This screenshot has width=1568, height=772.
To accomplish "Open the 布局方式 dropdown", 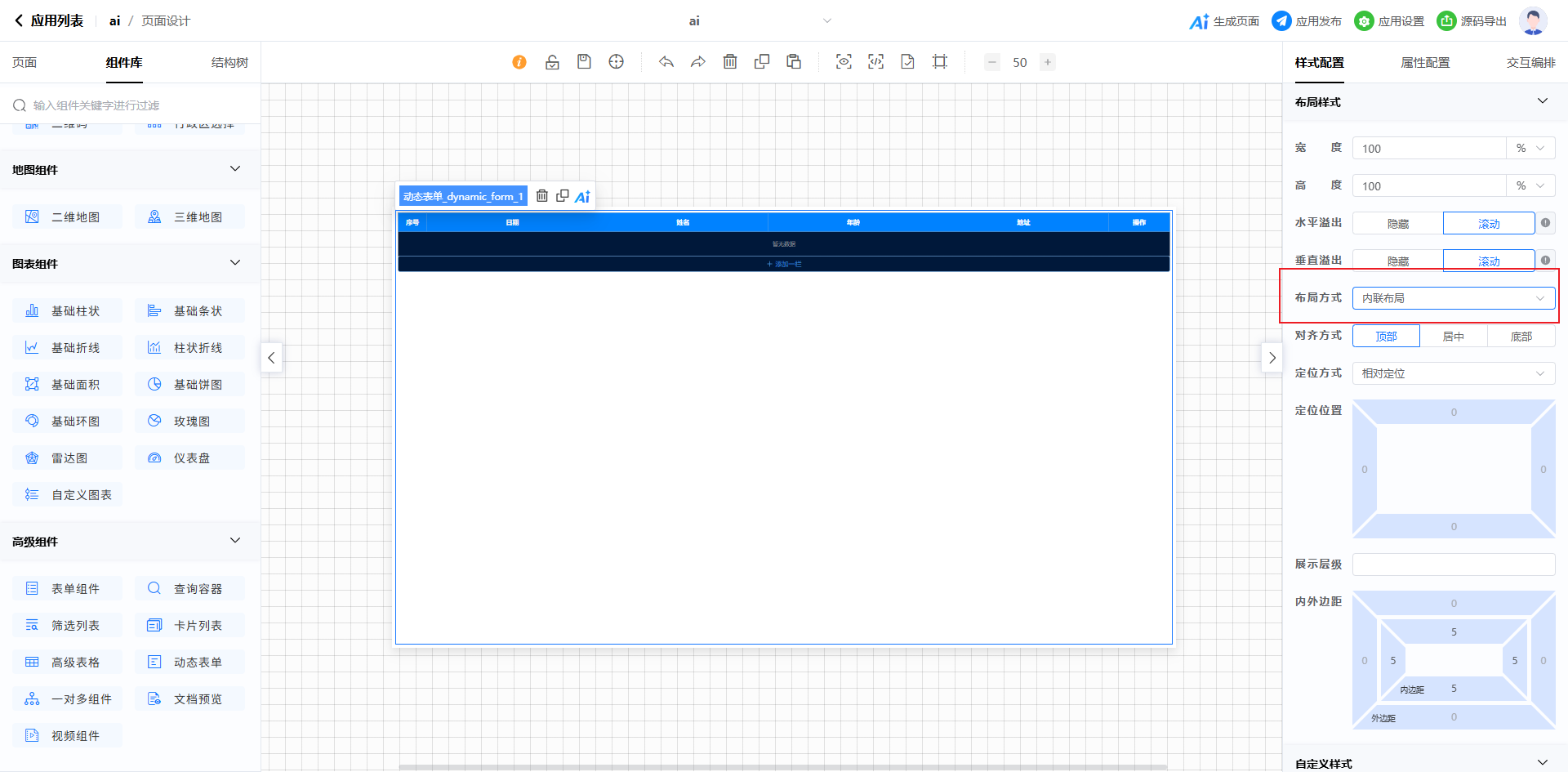I will (x=1453, y=298).
